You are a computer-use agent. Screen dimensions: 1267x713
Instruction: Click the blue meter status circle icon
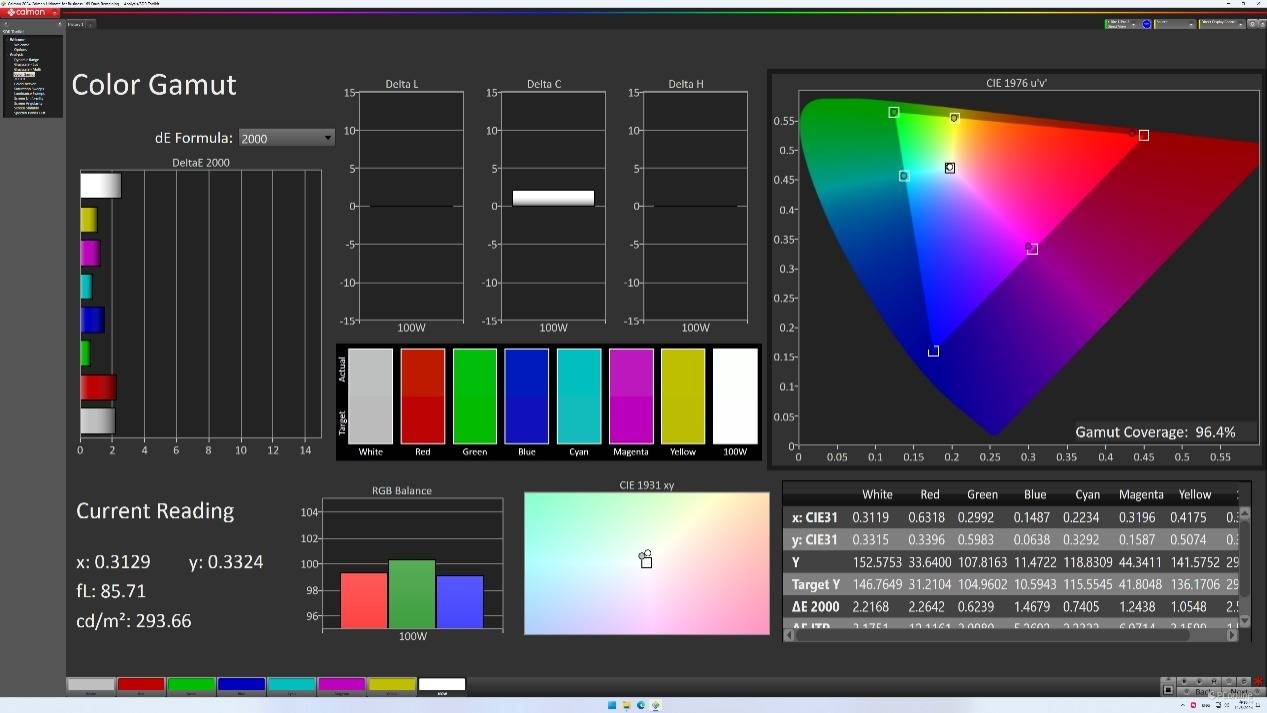[1147, 23]
